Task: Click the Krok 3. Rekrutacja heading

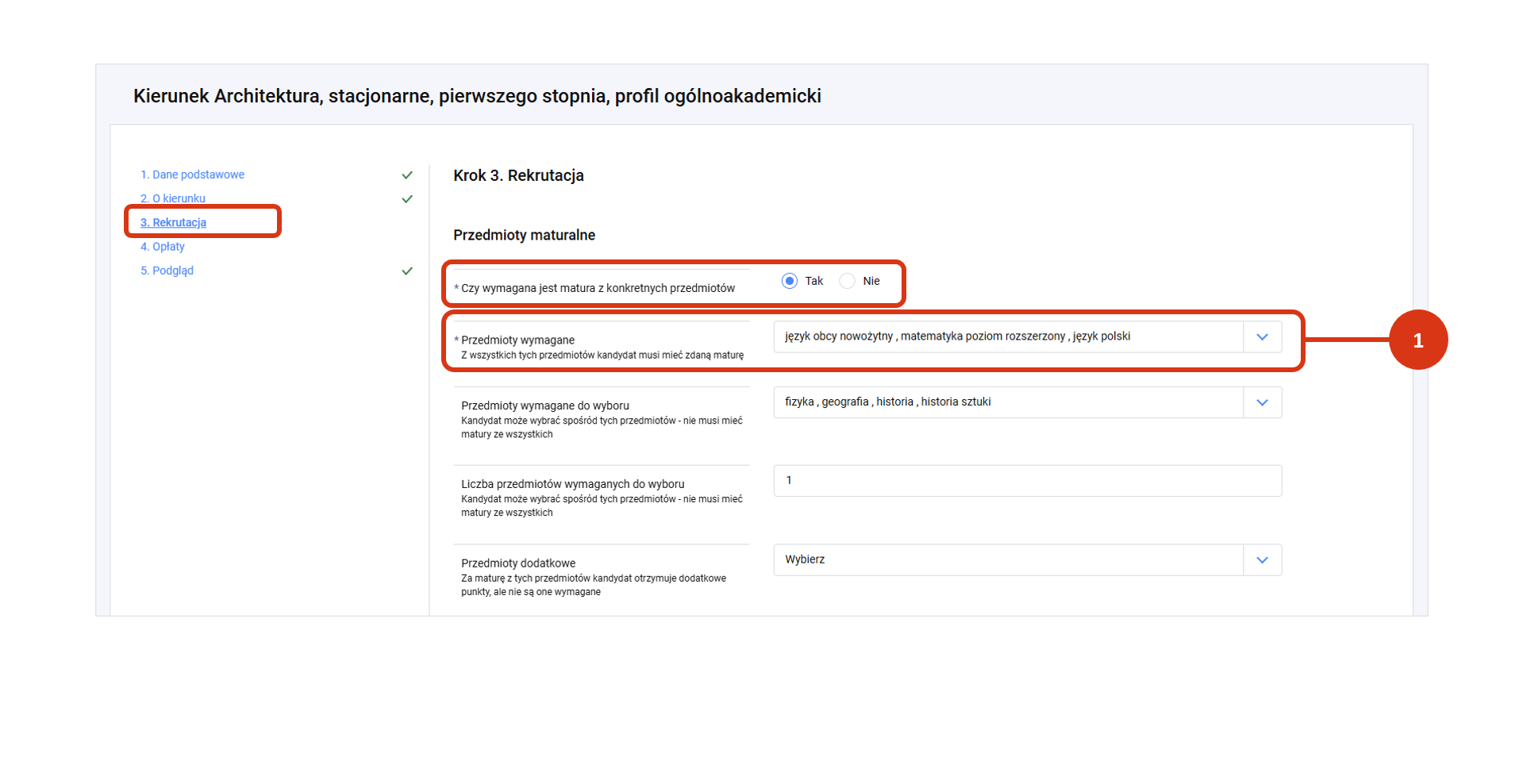Action: tap(518, 175)
